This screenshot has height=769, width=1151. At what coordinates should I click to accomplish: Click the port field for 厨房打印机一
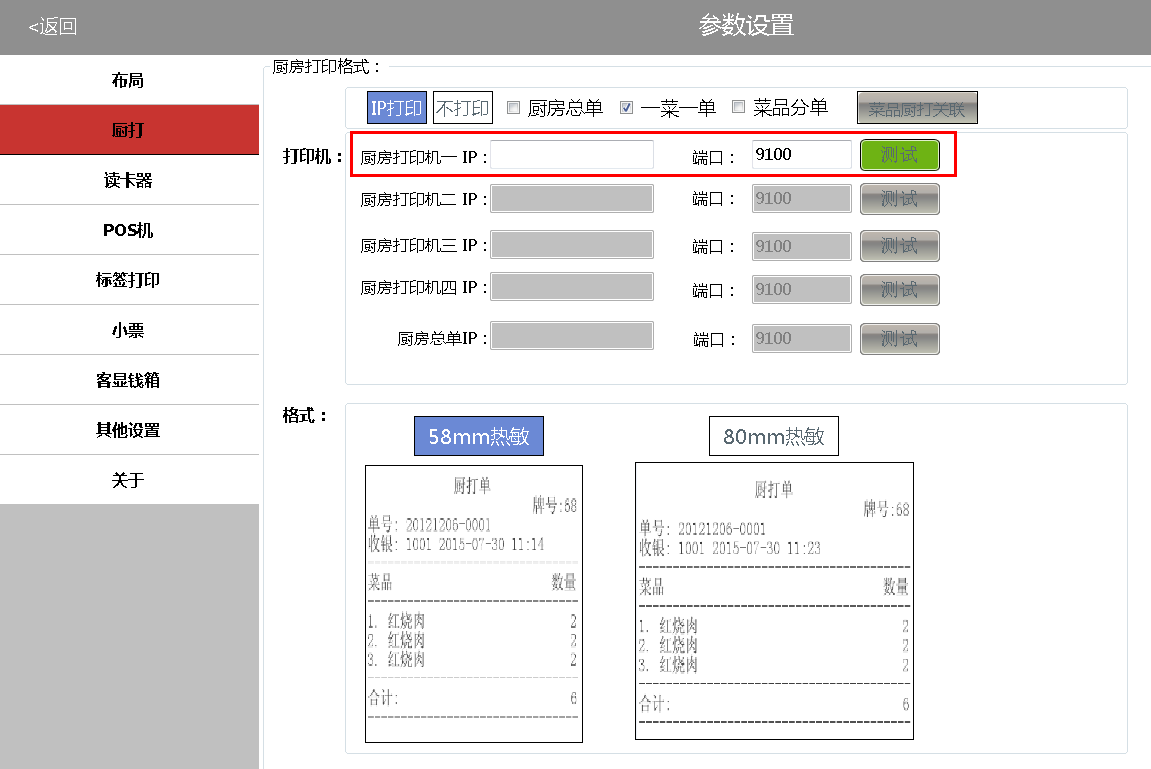[802, 155]
